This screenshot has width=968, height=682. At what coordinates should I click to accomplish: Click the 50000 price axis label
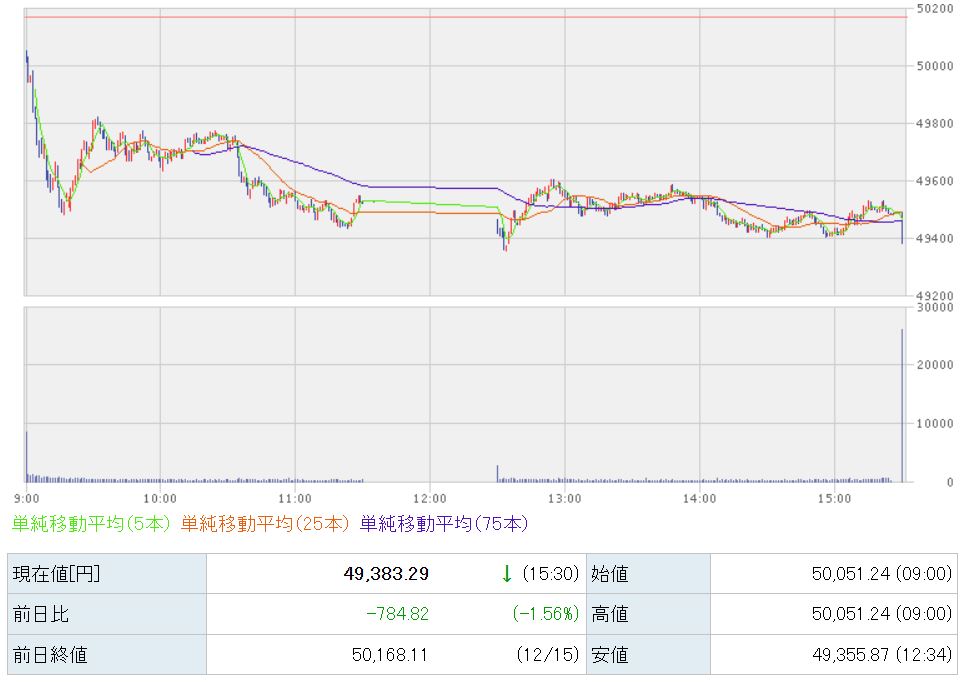point(935,66)
